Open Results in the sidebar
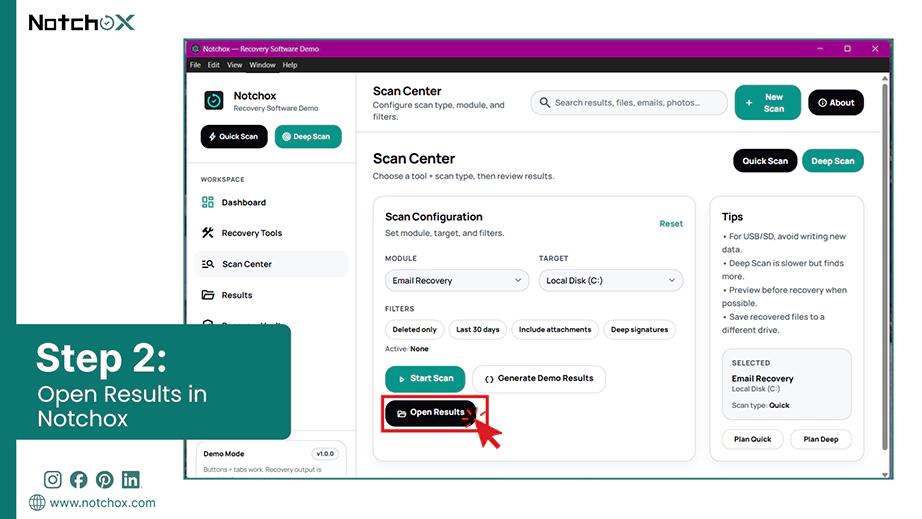922x519 pixels. [271, 294]
